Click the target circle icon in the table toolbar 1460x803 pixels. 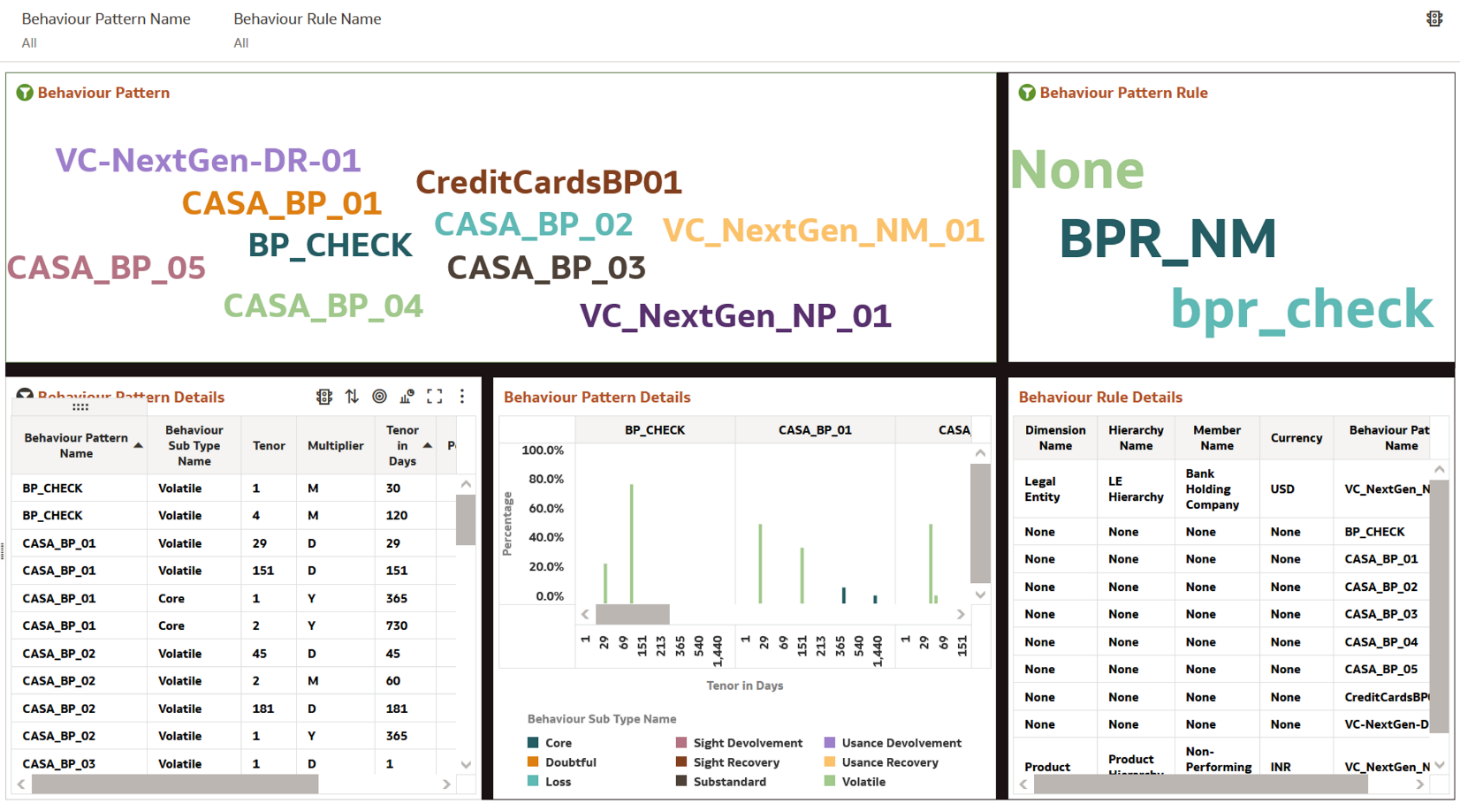[x=379, y=397]
